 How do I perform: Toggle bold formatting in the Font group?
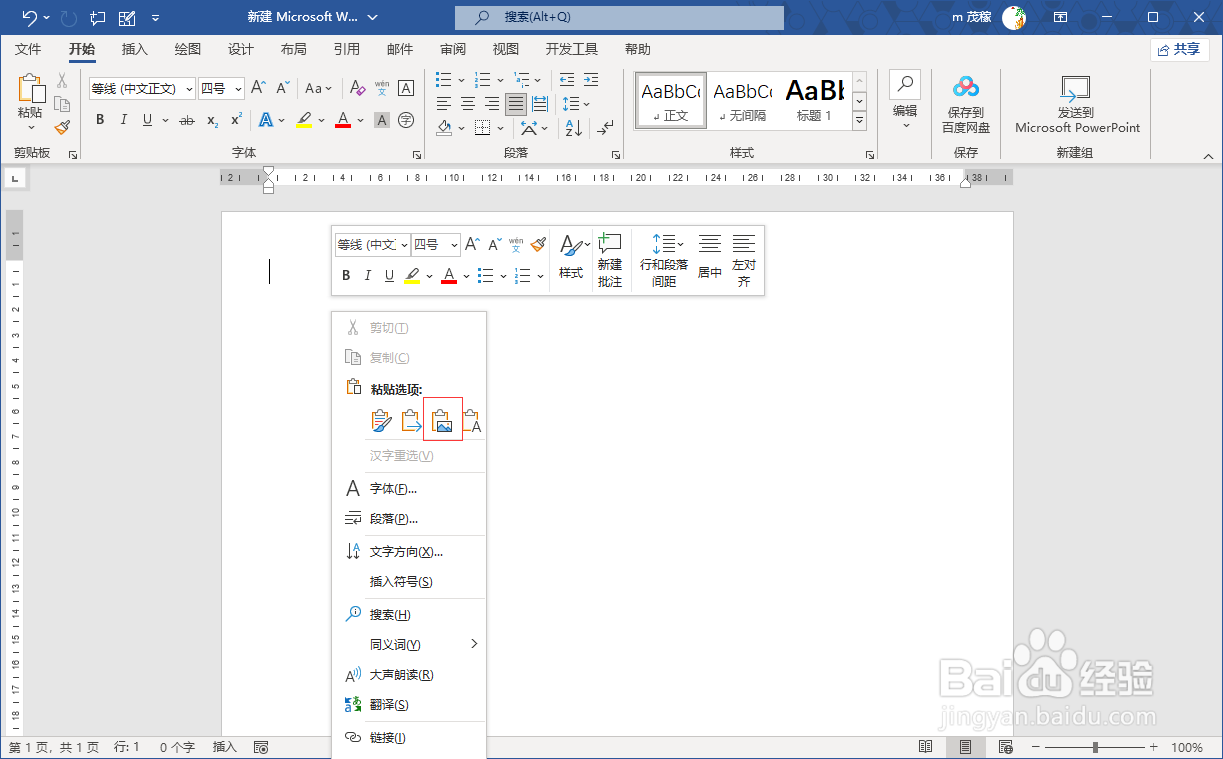tap(99, 119)
